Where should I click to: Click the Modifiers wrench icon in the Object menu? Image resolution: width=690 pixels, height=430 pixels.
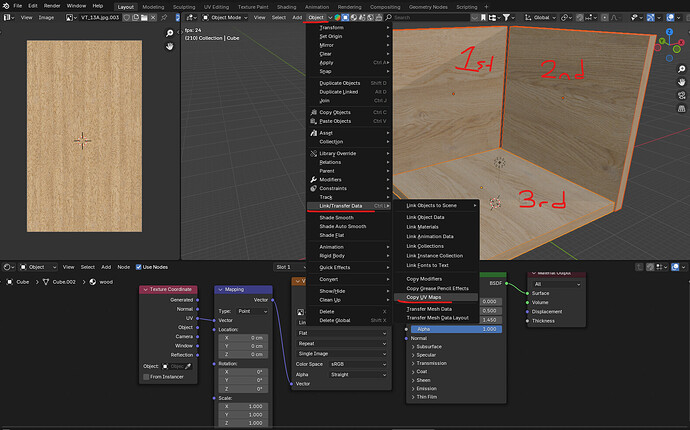pyautogui.click(x=313, y=180)
